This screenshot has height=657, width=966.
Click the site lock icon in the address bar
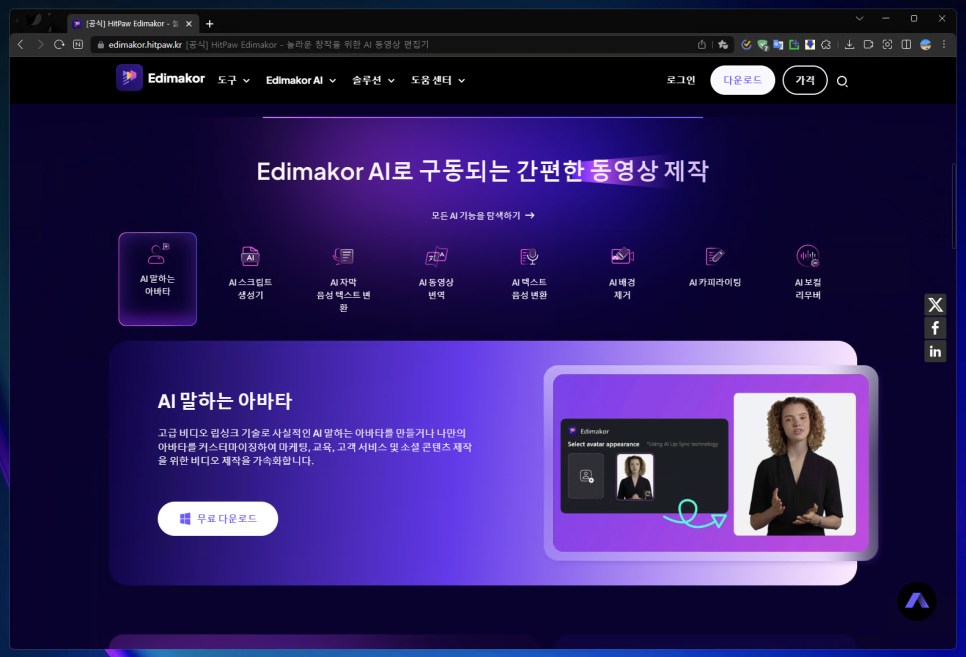pyautogui.click(x=100, y=44)
